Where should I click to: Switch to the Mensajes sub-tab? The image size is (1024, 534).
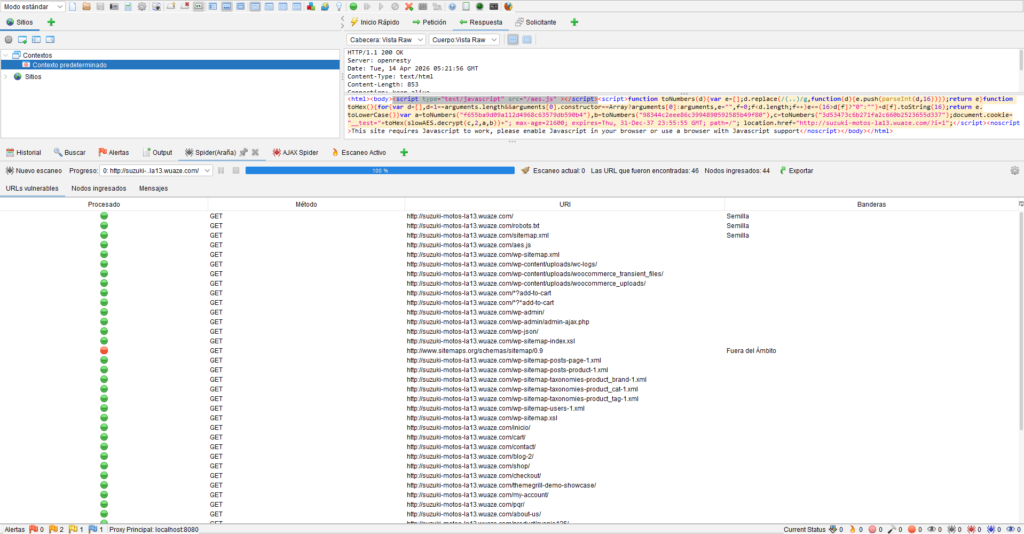153,189
